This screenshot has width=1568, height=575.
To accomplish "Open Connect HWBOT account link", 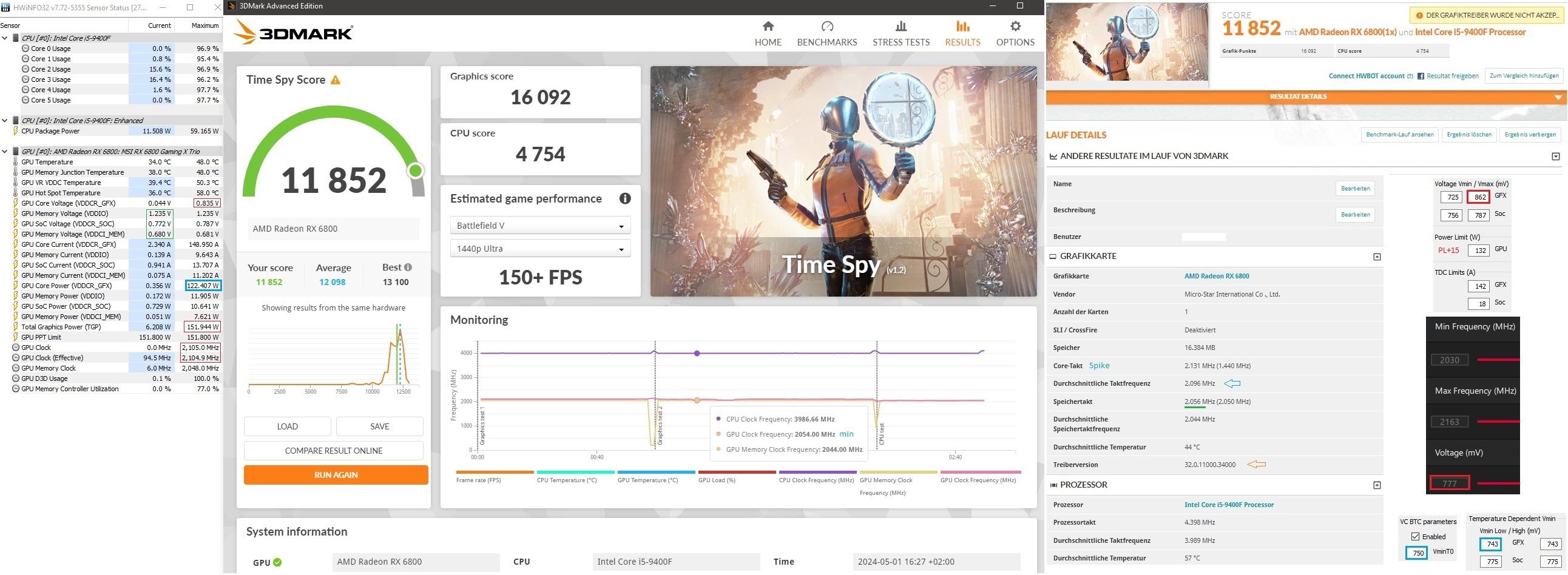I will click(1366, 76).
